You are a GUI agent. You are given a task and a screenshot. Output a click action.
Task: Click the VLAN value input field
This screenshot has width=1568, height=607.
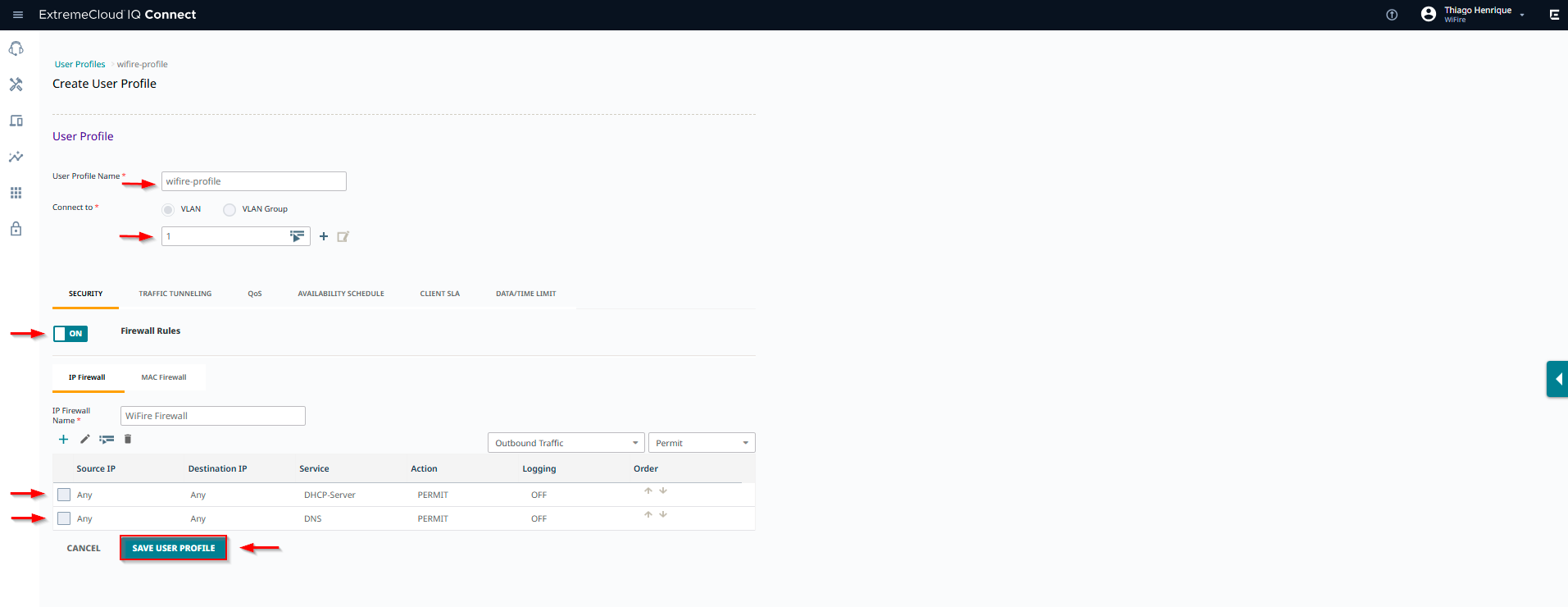pos(236,236)
